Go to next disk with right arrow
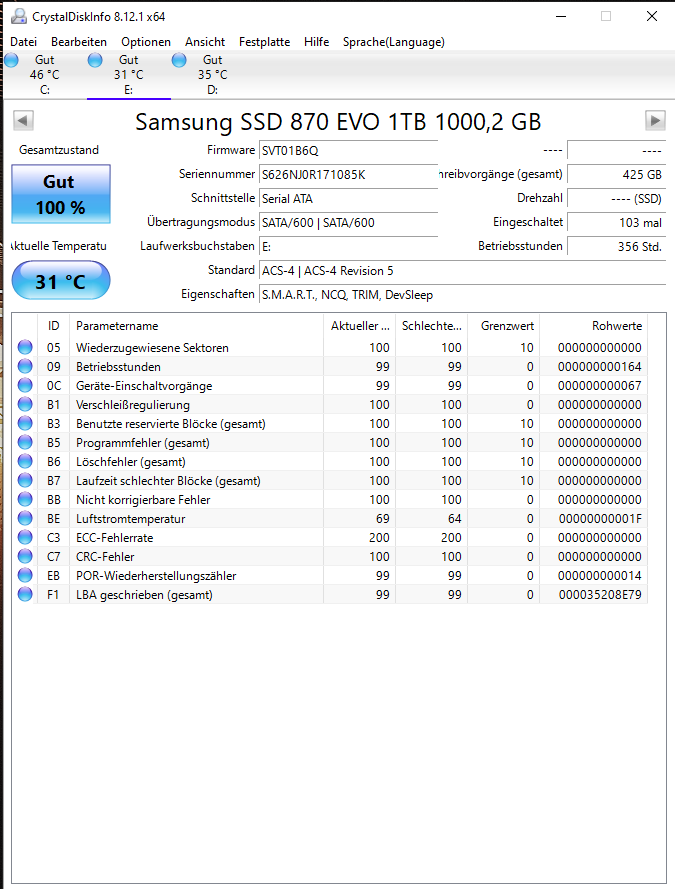Screen dimensions: 675x889 pos(655,120)
